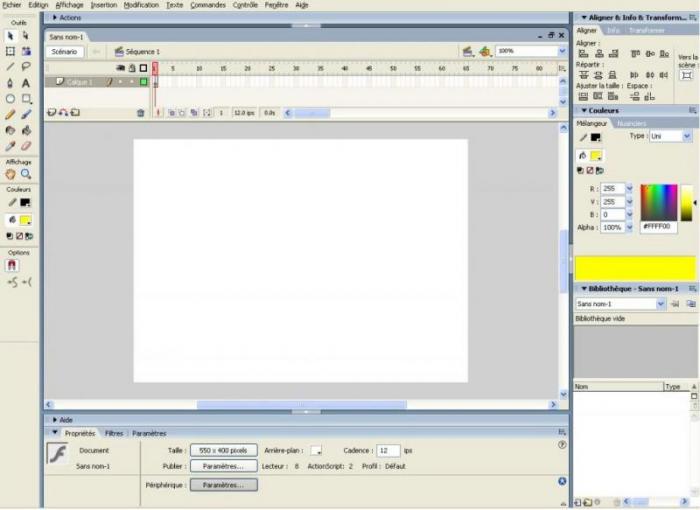Image resolution: width=700 pixels, height=510 pixels.
Task: Pick the Eyedropper tool
Action: click(10, 146)
